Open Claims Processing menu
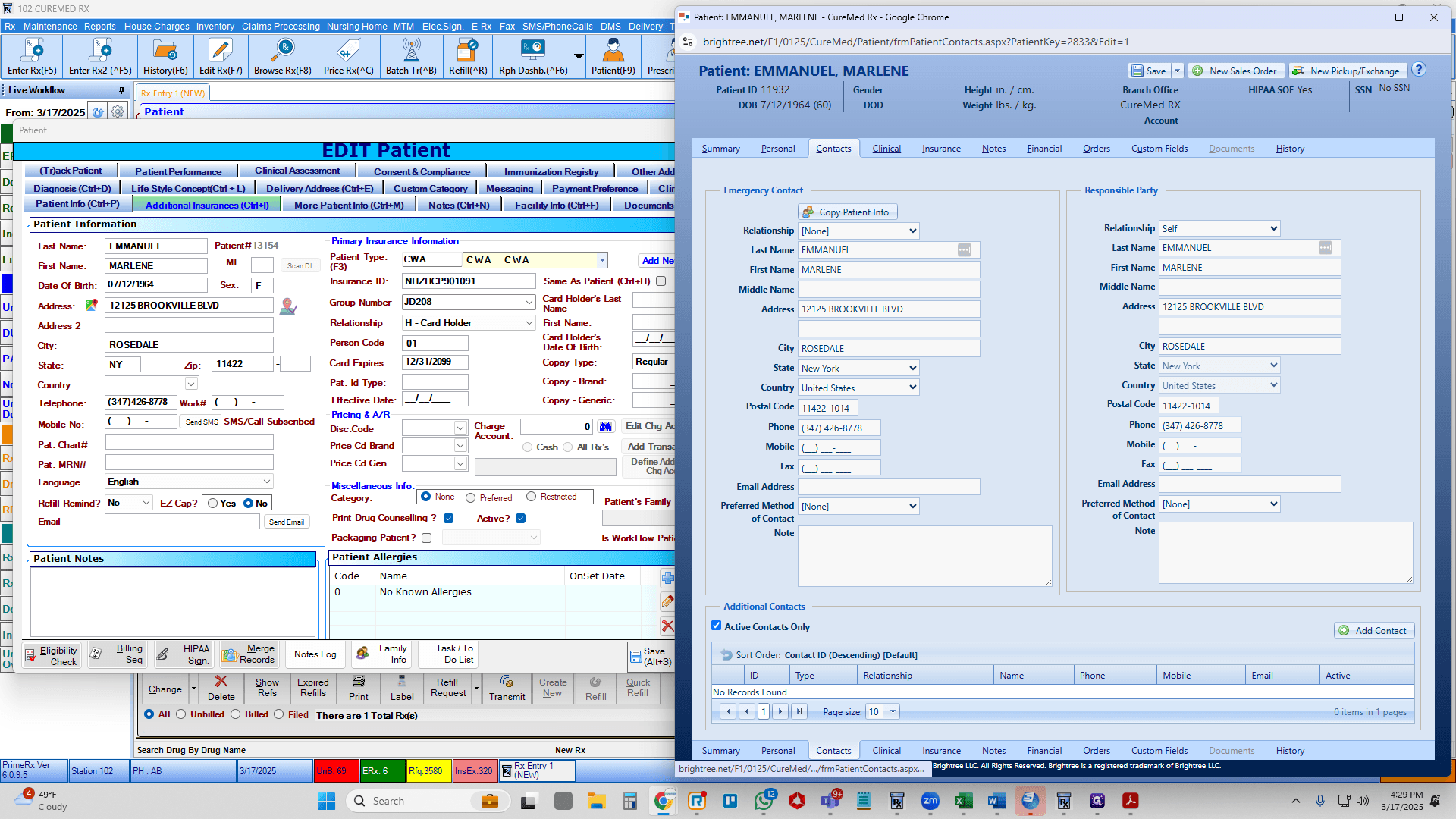 coord(281,26)
